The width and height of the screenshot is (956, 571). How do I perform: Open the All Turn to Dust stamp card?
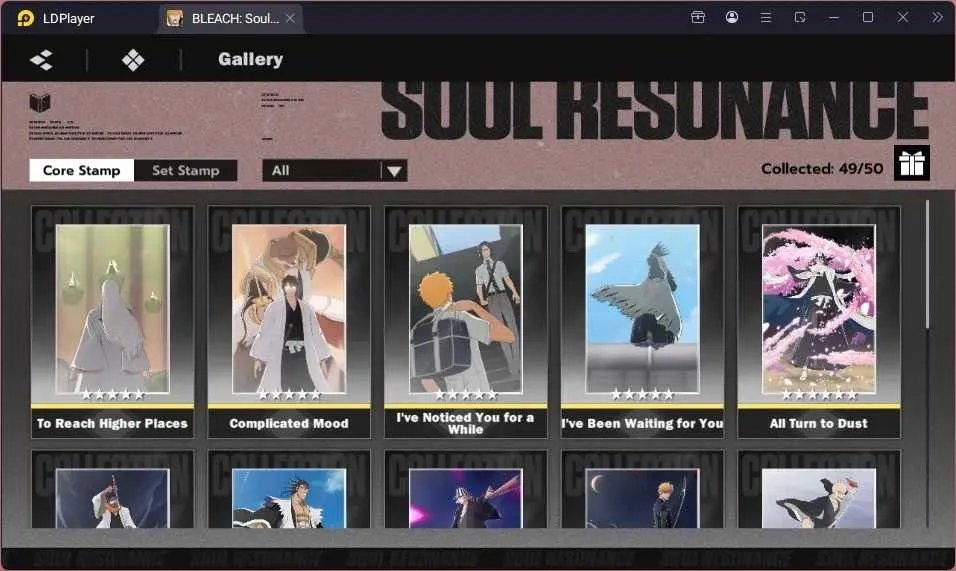tap(819, 322)
